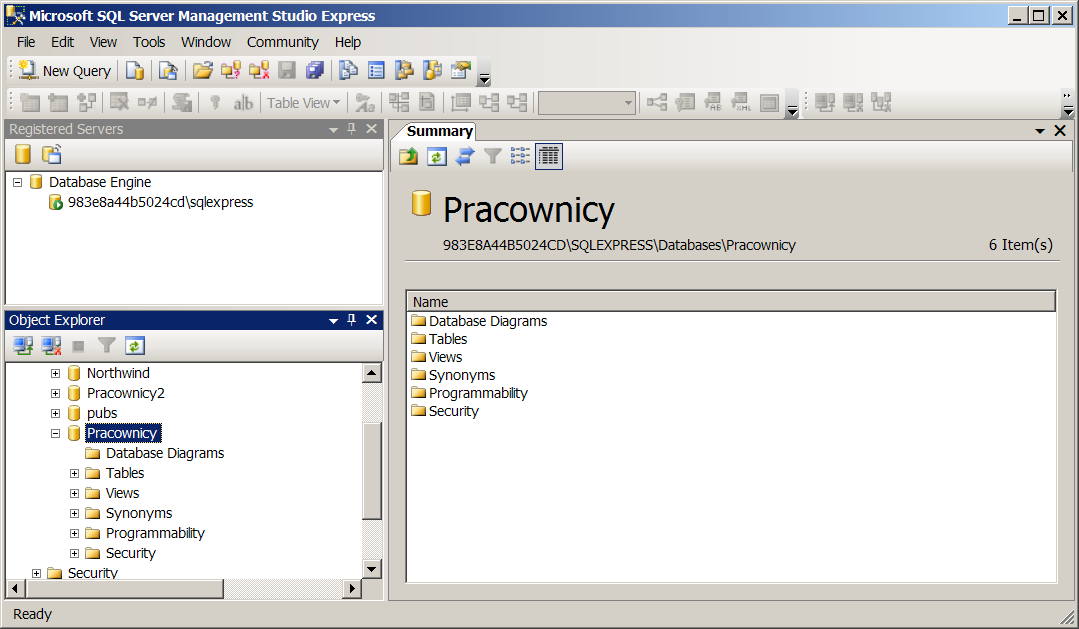Click the registered server 983e8a44b5024cd\sqlexpress

[x=160, y=202]
